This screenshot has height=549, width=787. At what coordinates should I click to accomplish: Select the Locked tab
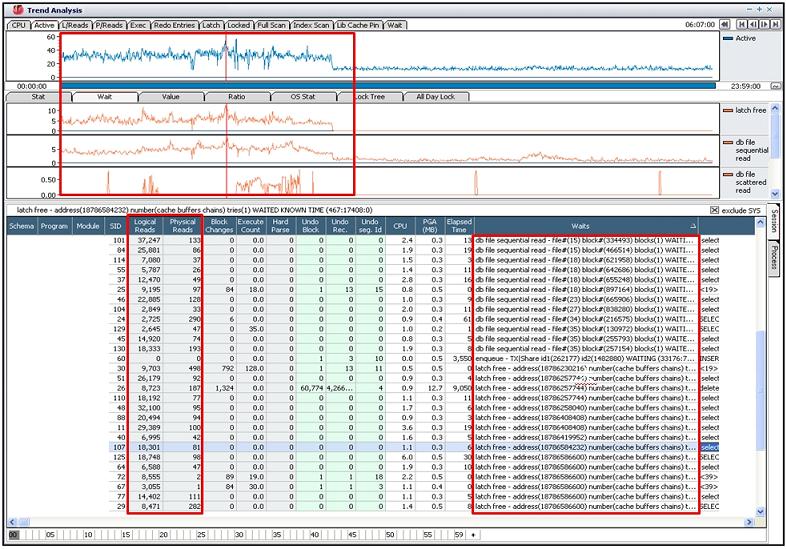coord(238,25)
